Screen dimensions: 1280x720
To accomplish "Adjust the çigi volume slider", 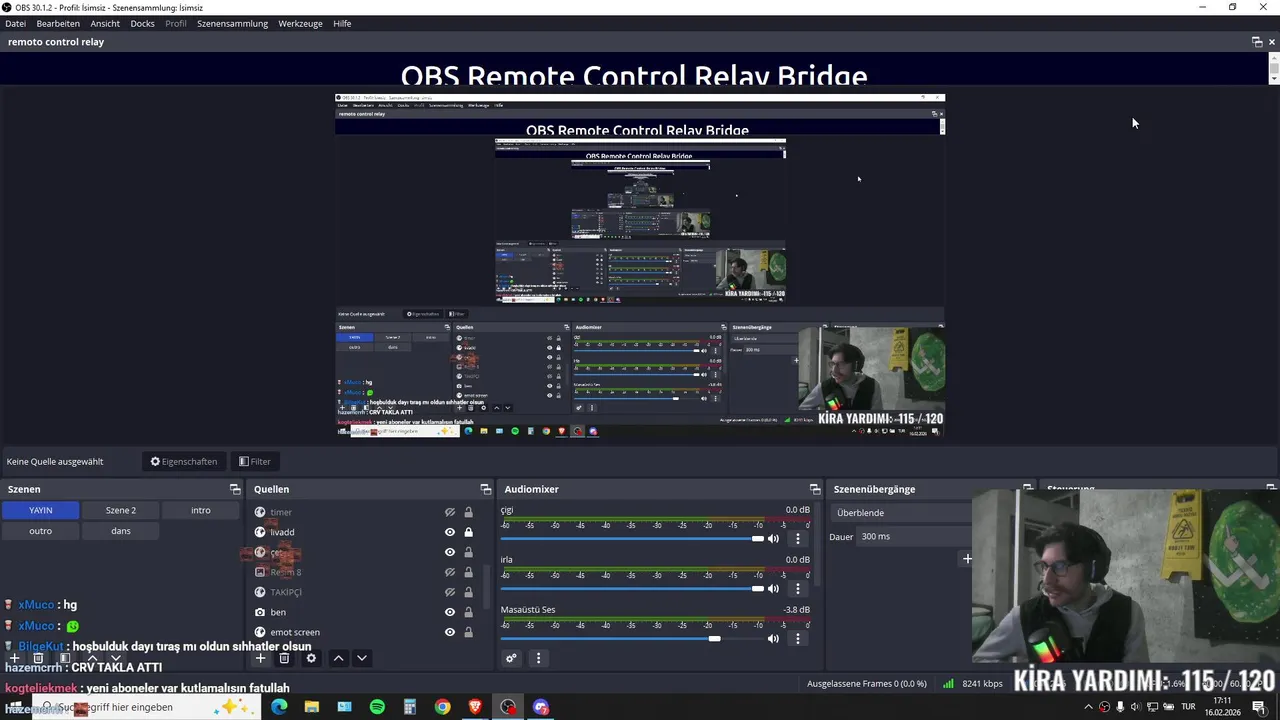I will click(632, 539).
